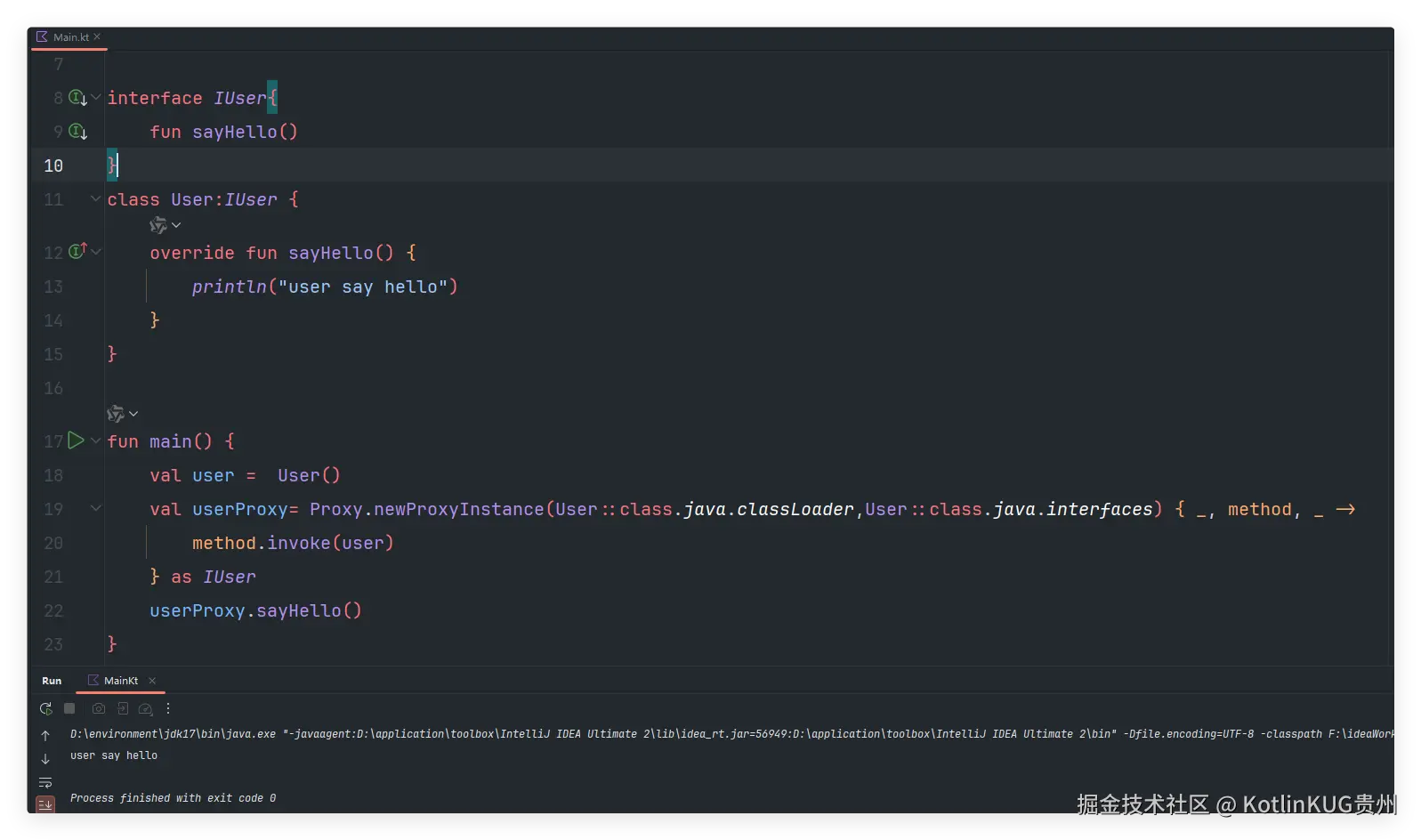Click the profiler gauge icon in Run toolbar
This screenshot has width=1421, height=840.
tap(146, 709)
